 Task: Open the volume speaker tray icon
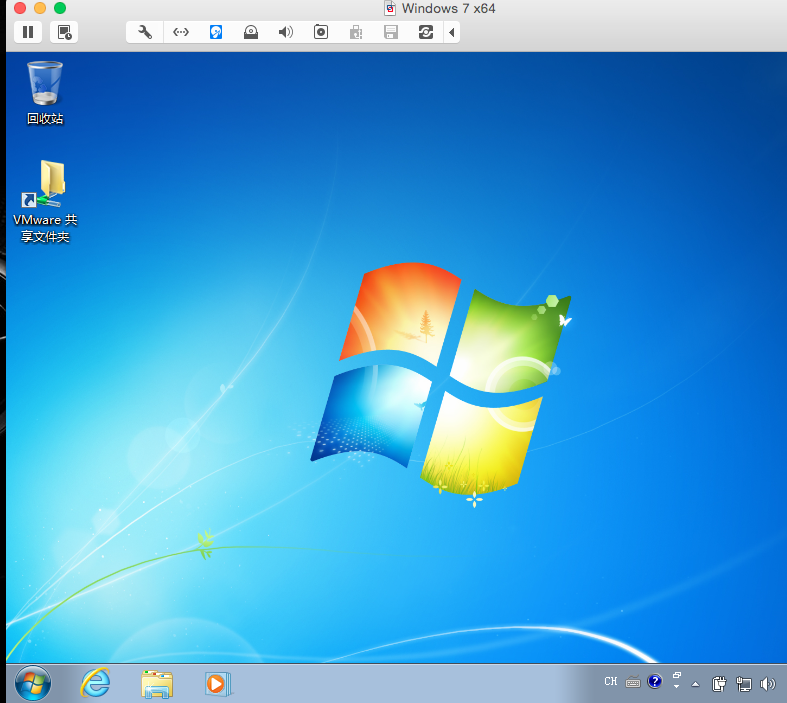[768, 684]
